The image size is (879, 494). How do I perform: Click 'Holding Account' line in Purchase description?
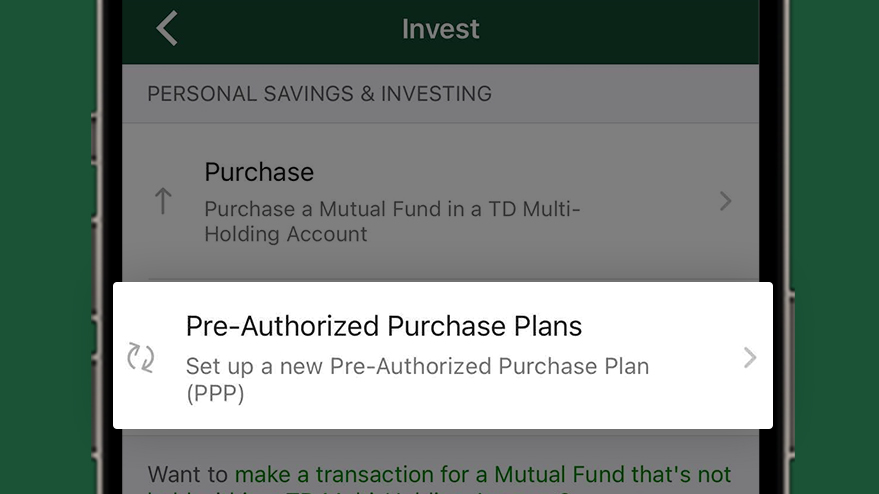coord(286,234)
